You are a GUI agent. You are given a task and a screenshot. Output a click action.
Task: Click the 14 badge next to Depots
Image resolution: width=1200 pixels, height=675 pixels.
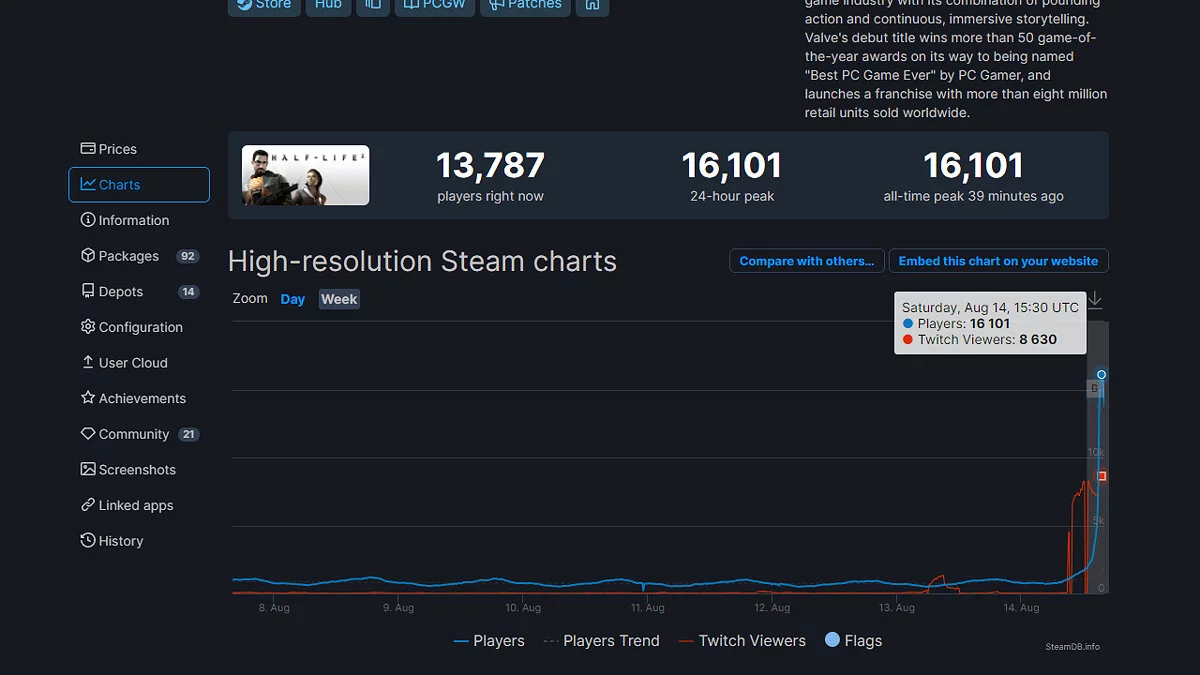[x=188, y=292]
